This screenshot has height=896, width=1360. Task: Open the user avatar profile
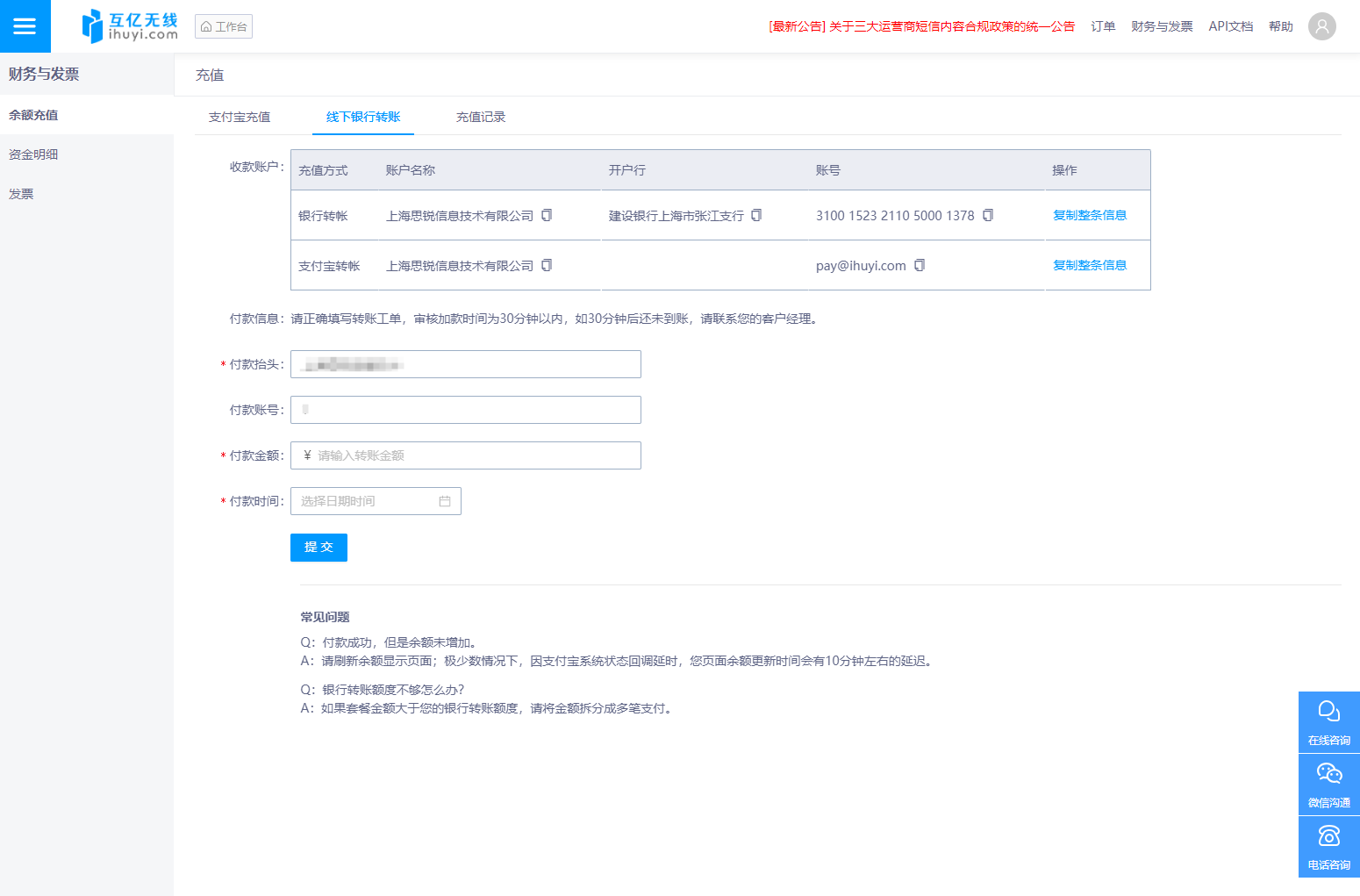[1321, 26]
